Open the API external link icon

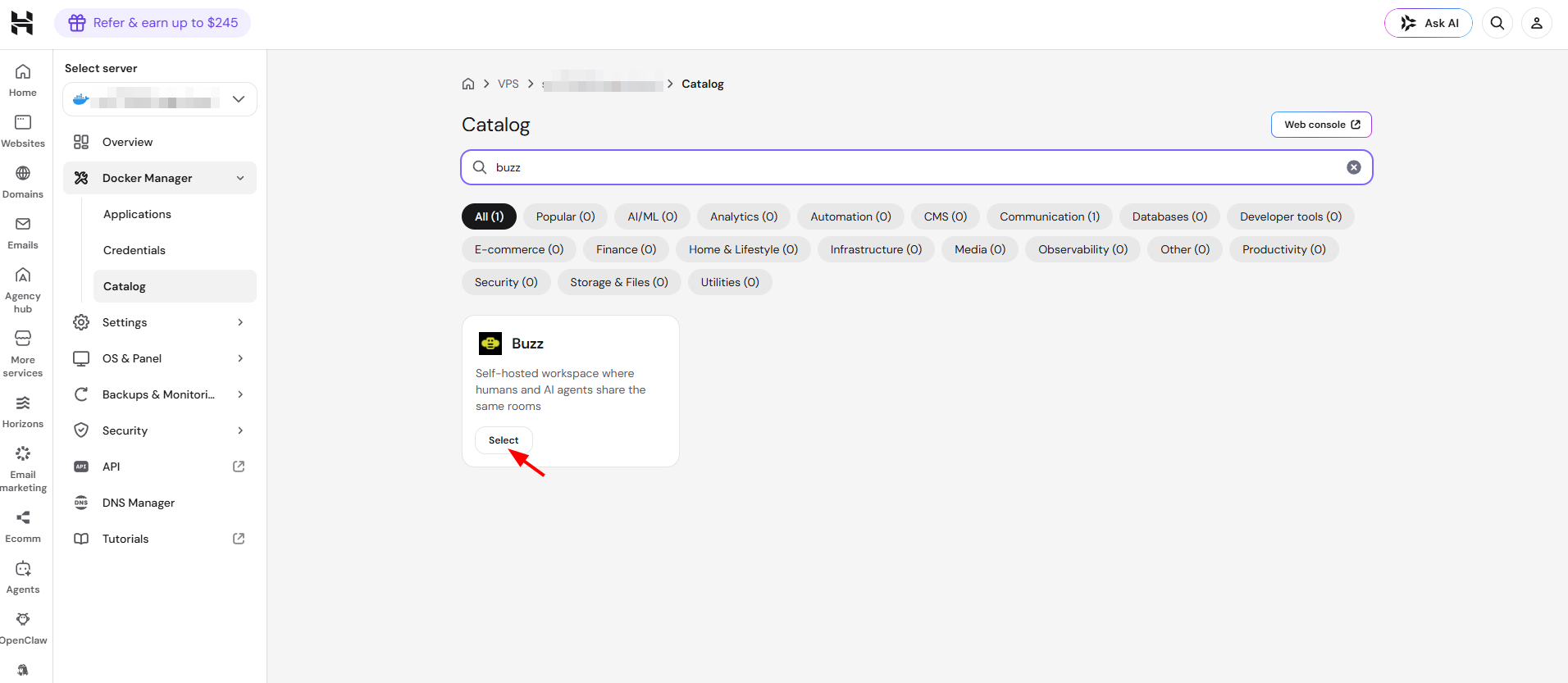pyautogui.click(x=239, y=467)
